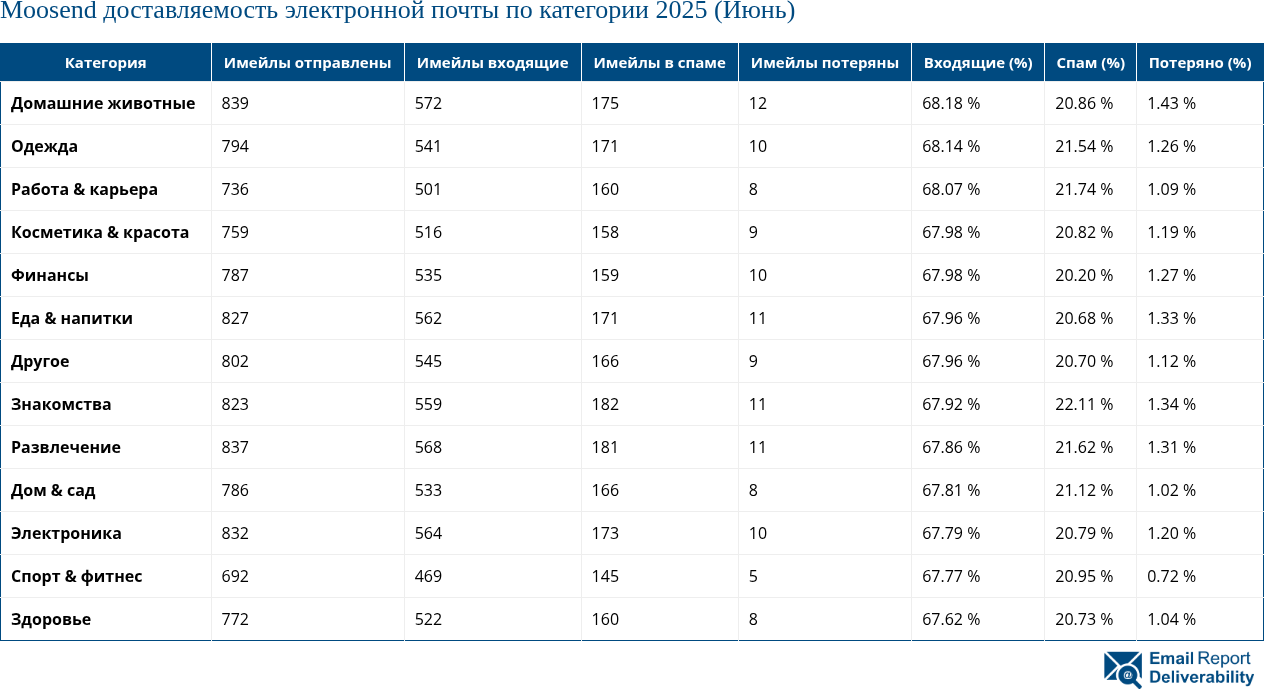Screen dimensions: 1264x689
Task: Sort by Имейлы отправлены column header
Action: pos(308,62)
